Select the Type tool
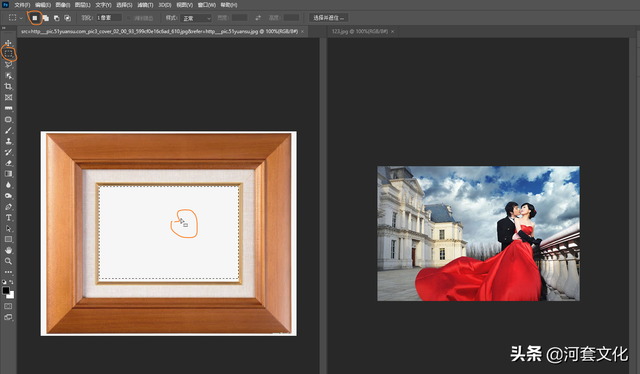The height and width of the screenshot is (374, 640). tap(8, 218)
